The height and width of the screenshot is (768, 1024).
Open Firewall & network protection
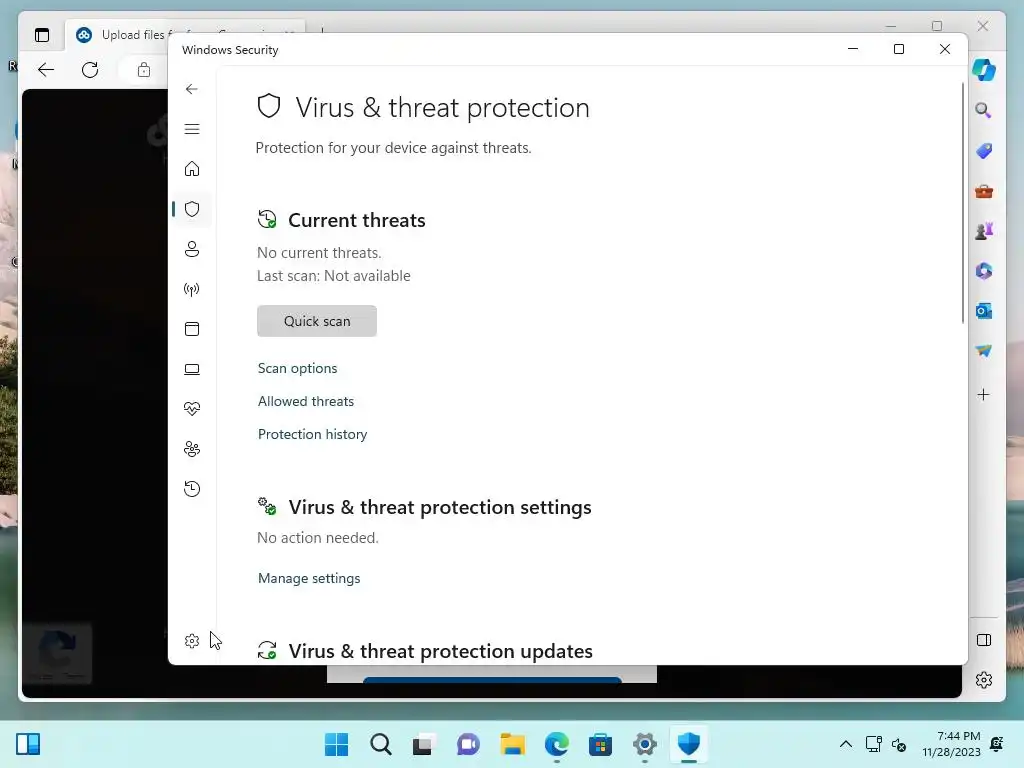click(191, 289)
